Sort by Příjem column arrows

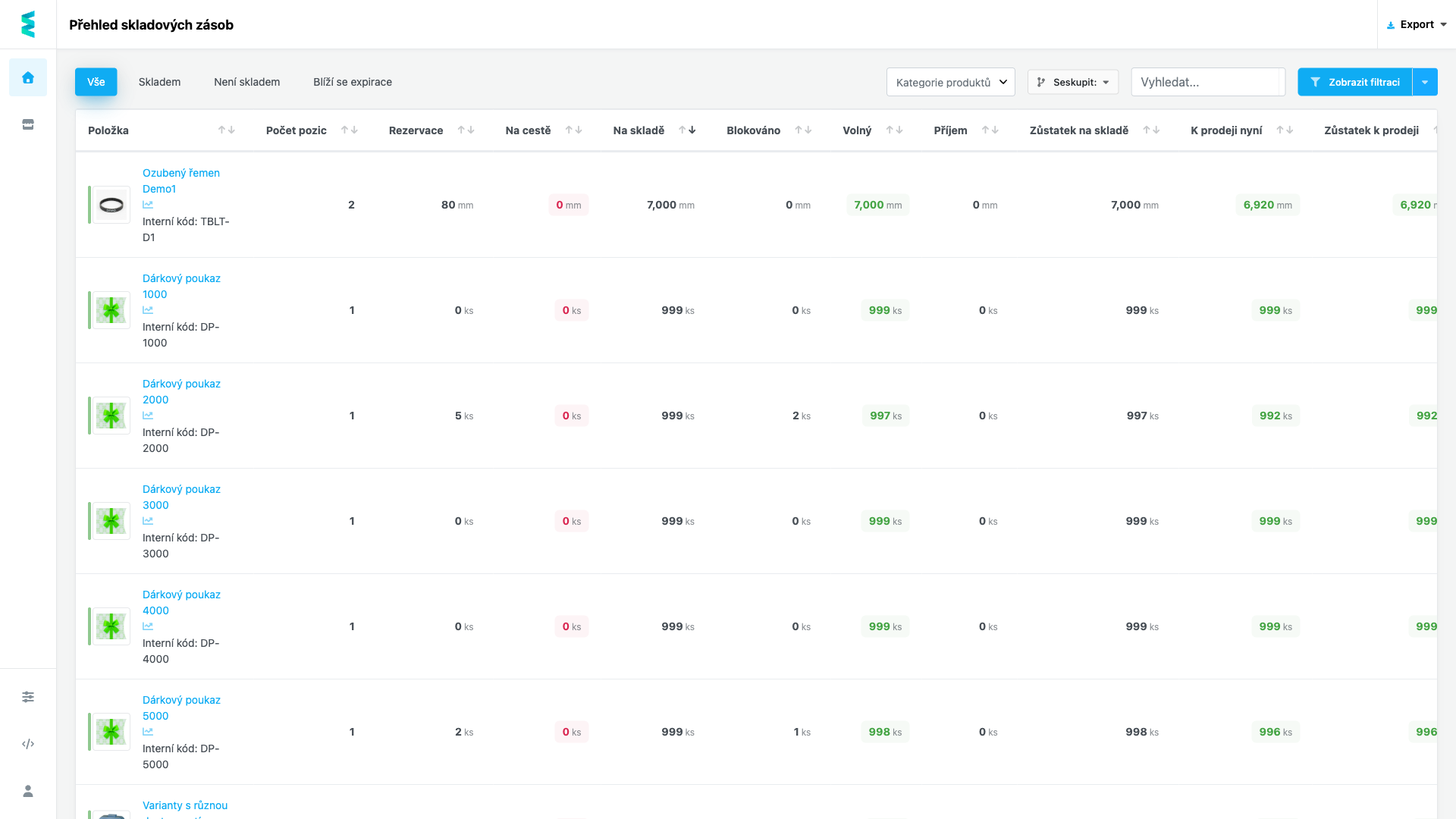click(990, 130)
